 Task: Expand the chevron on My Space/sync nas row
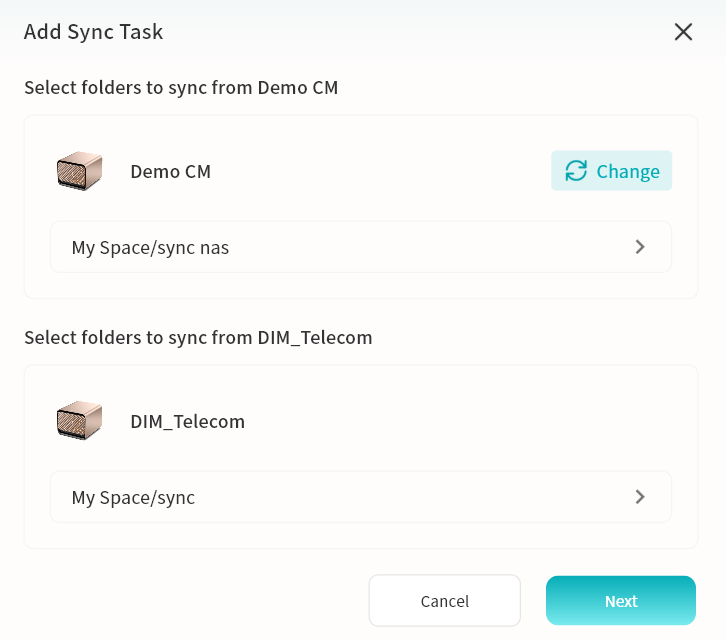pos(640,247)
